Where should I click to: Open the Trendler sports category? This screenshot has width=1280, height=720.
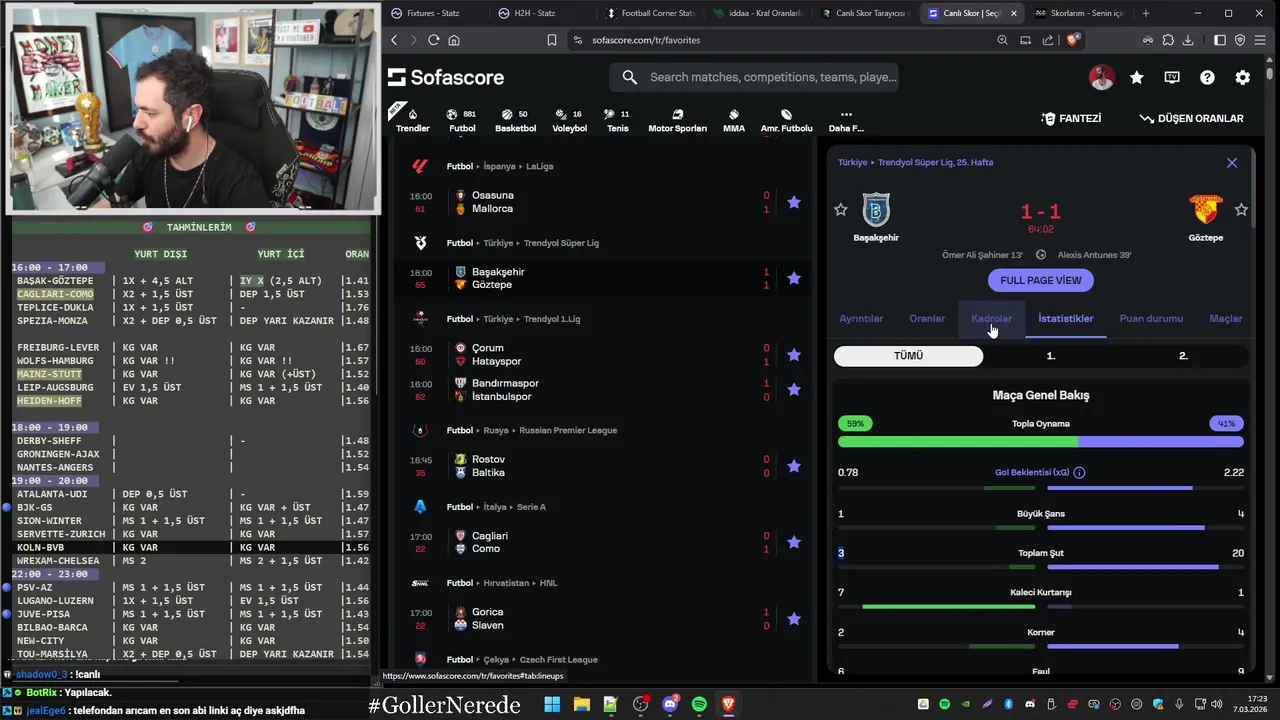412,120
